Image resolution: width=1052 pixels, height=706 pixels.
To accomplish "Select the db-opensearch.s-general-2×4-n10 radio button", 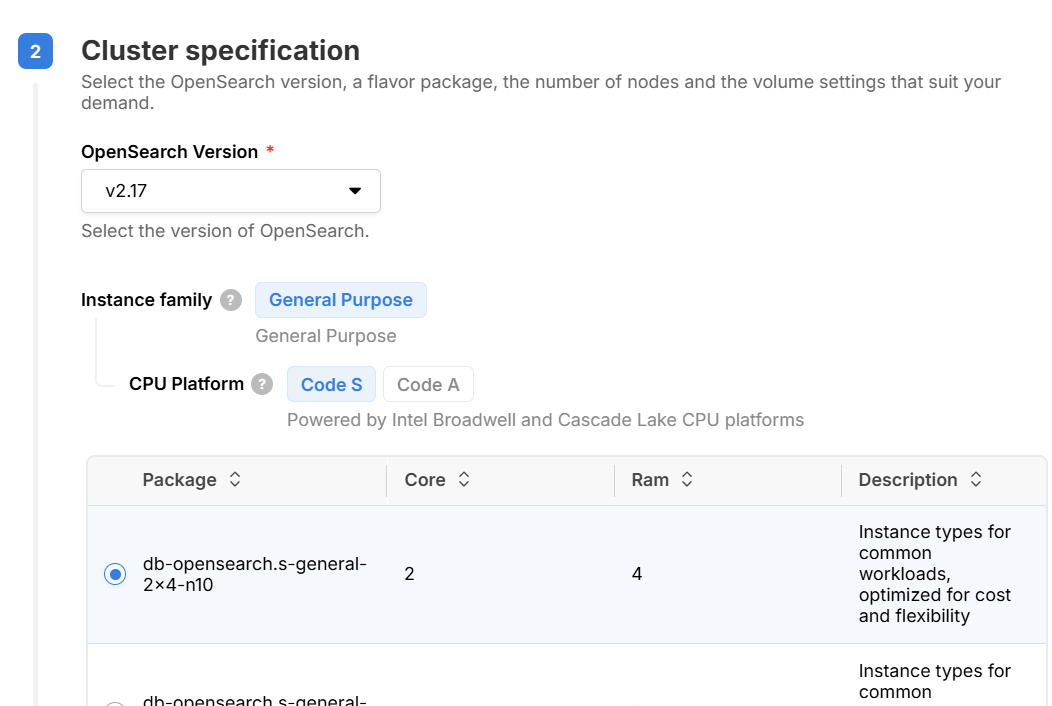I will [x=115, y=574].
